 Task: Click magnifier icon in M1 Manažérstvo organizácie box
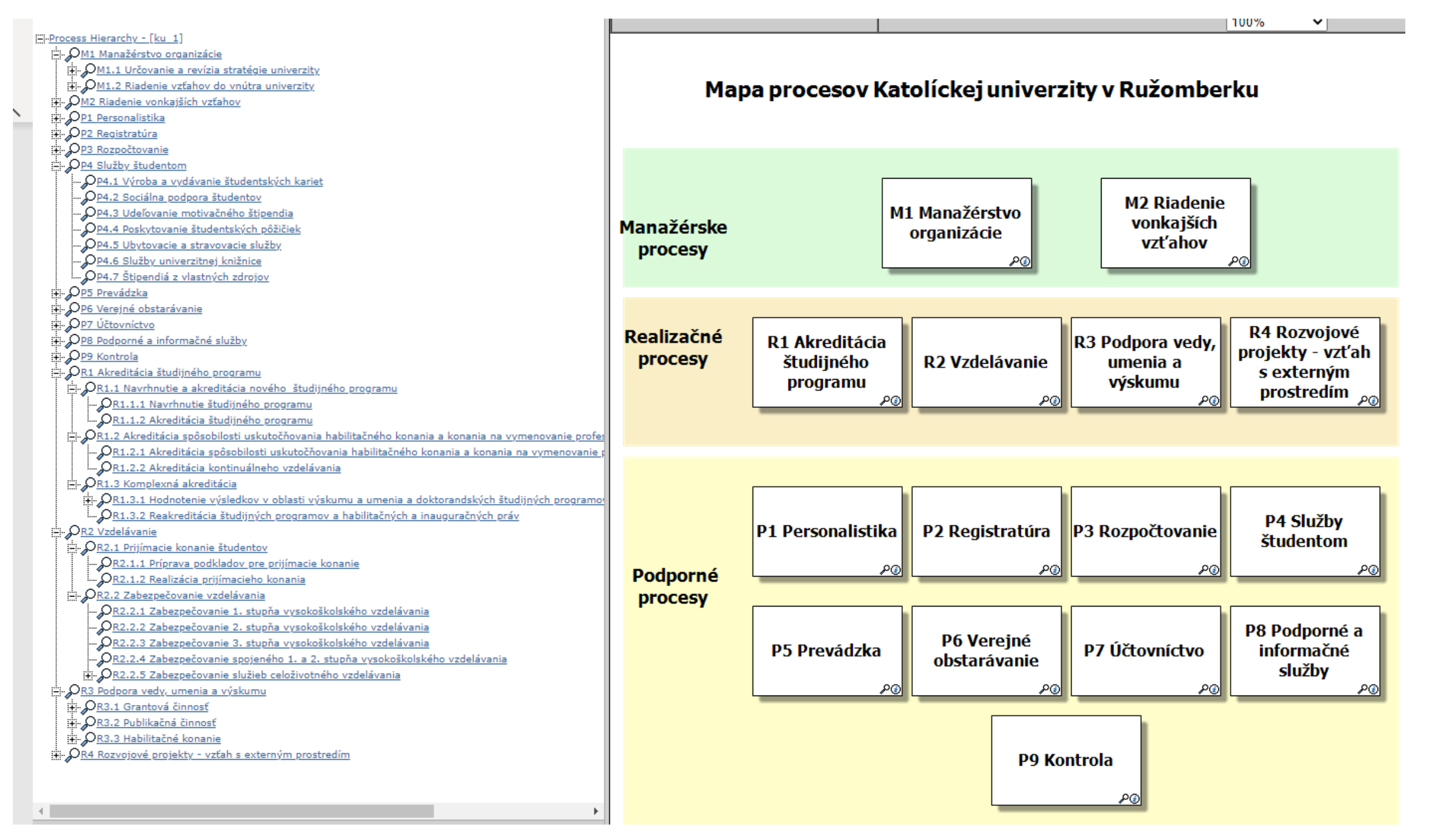pos(1014,261)
